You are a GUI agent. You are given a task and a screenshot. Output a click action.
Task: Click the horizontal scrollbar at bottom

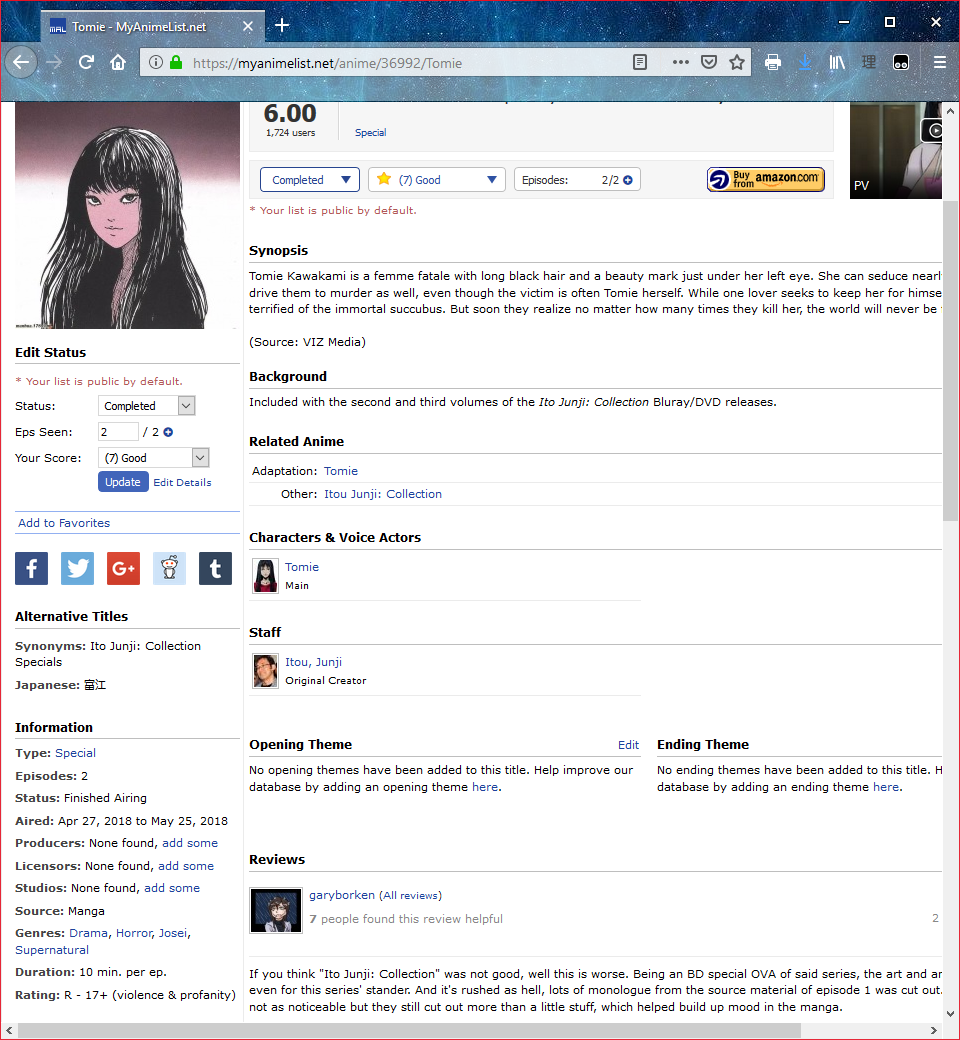click(409, 1030)
